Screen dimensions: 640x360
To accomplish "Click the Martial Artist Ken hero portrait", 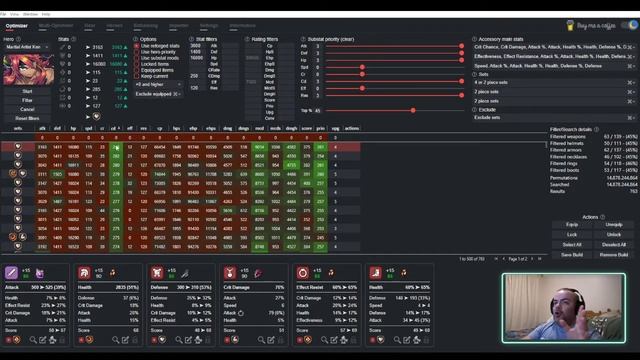I will [x=28, y=69].
